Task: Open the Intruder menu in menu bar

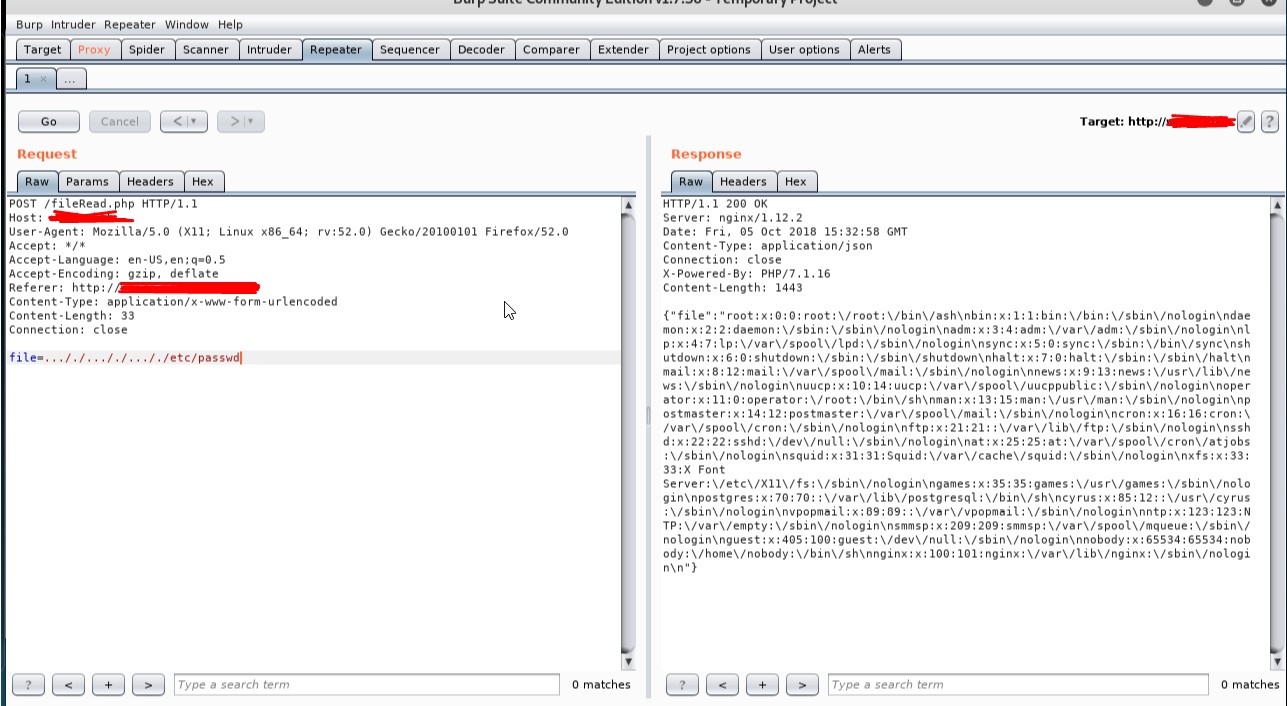Action: (73, 24)
